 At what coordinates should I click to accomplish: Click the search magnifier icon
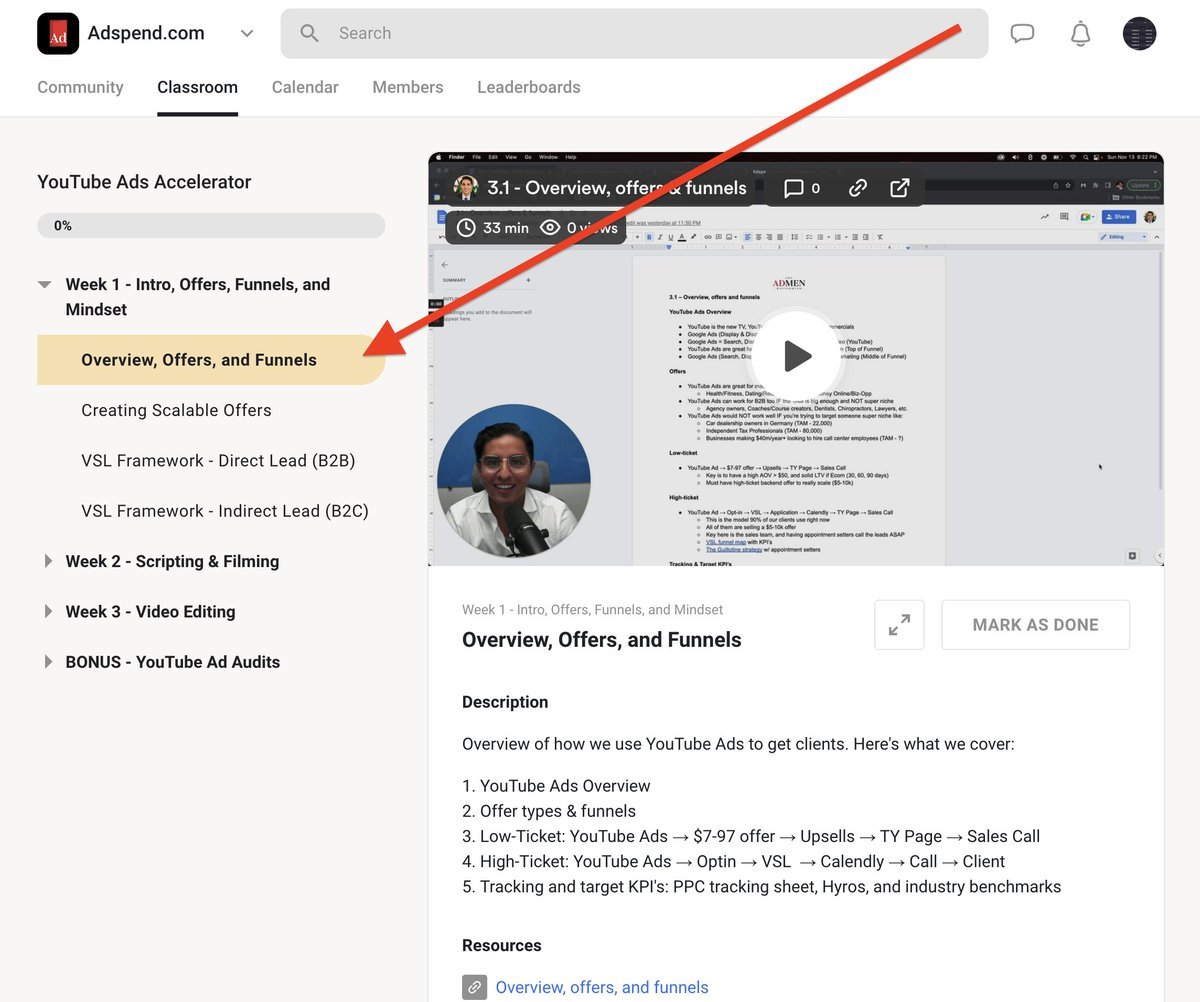310,33
